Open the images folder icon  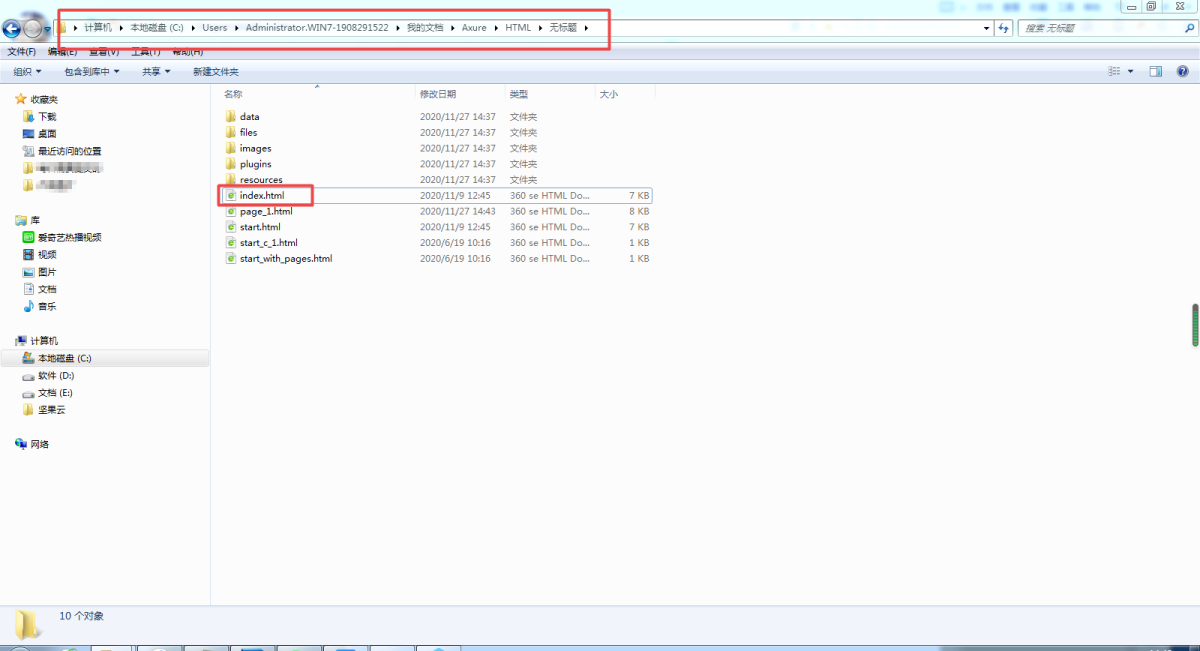click(230, 148)
